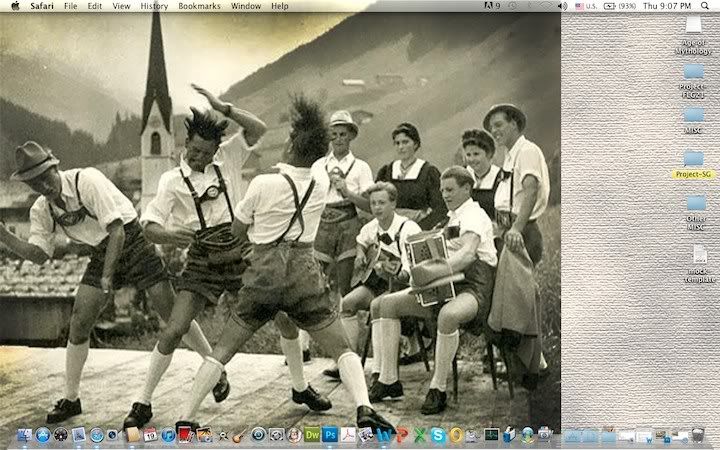This screenshot has height=450, width=720.
Task: Open the Safari menu
Action: tap(42, 6)
